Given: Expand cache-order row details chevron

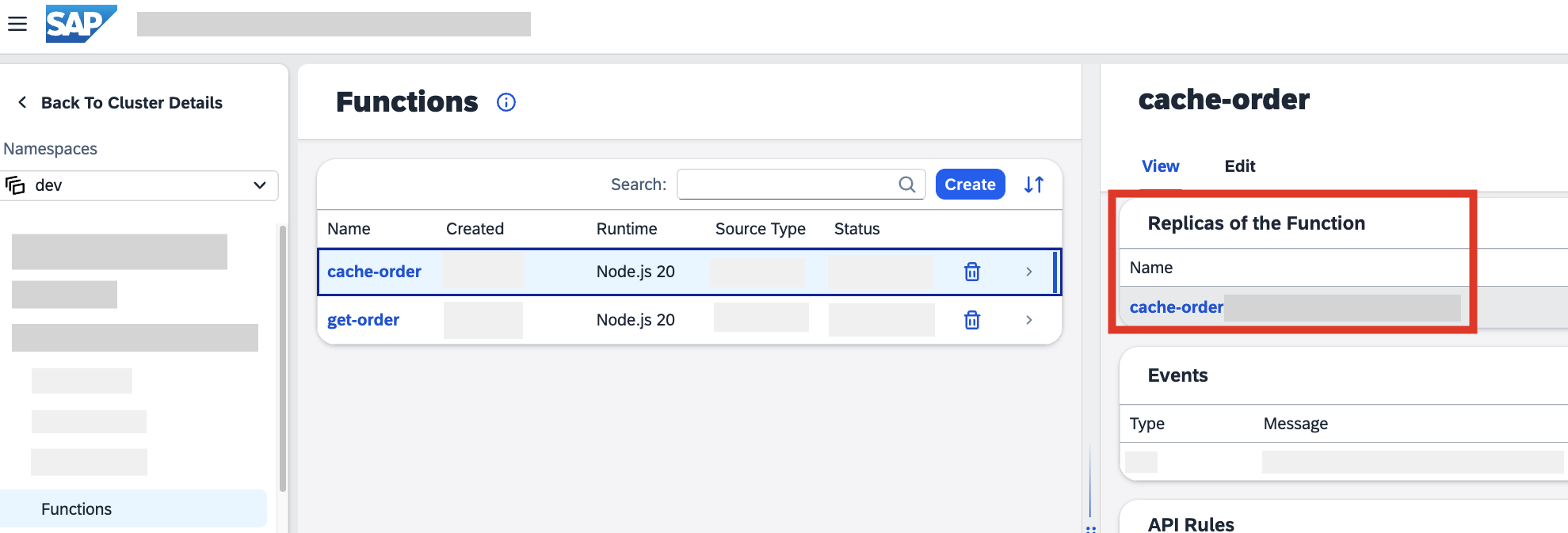Looking at the screenshot, I should 1029,272.
